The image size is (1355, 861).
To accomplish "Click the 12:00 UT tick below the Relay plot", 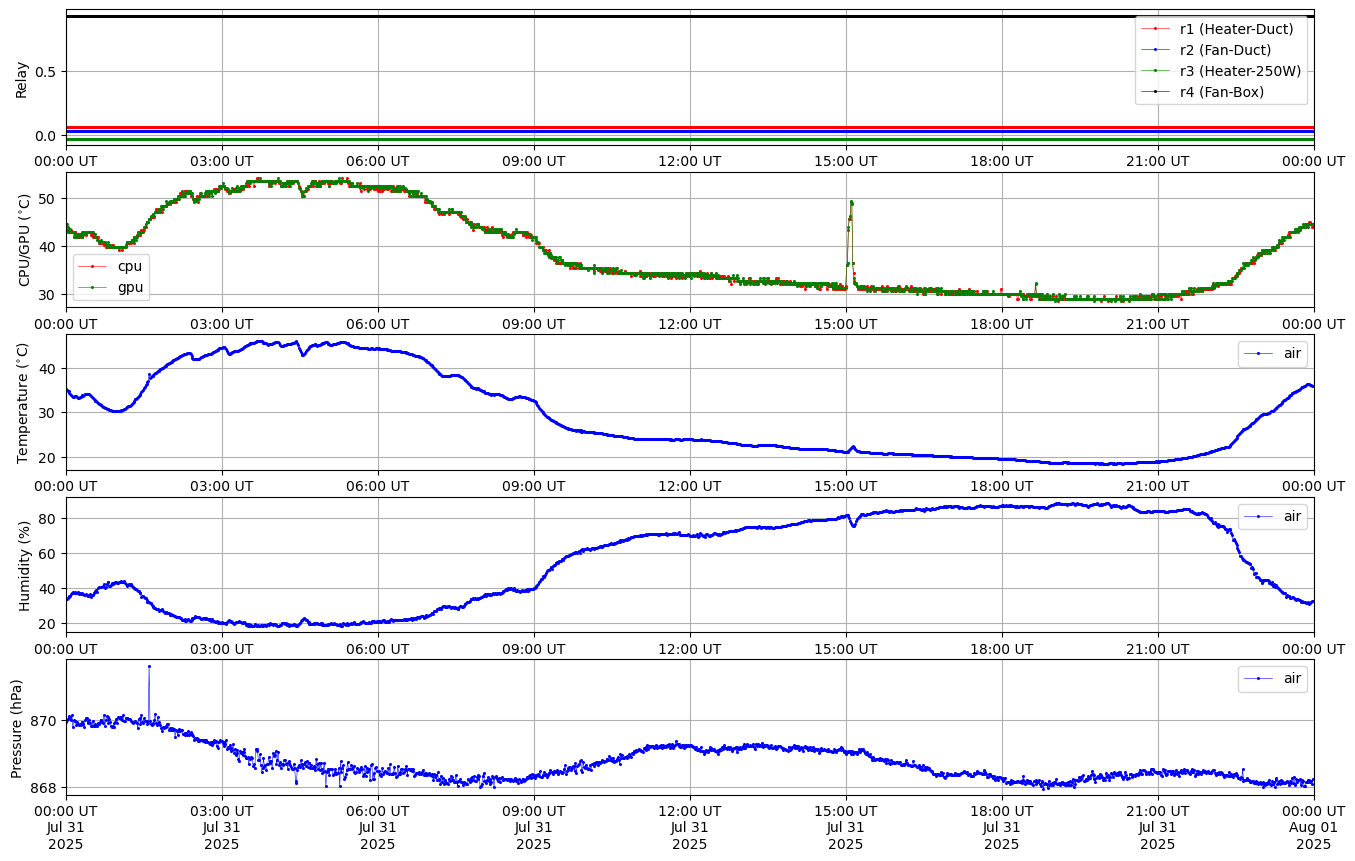I will [x=690, y=160].
